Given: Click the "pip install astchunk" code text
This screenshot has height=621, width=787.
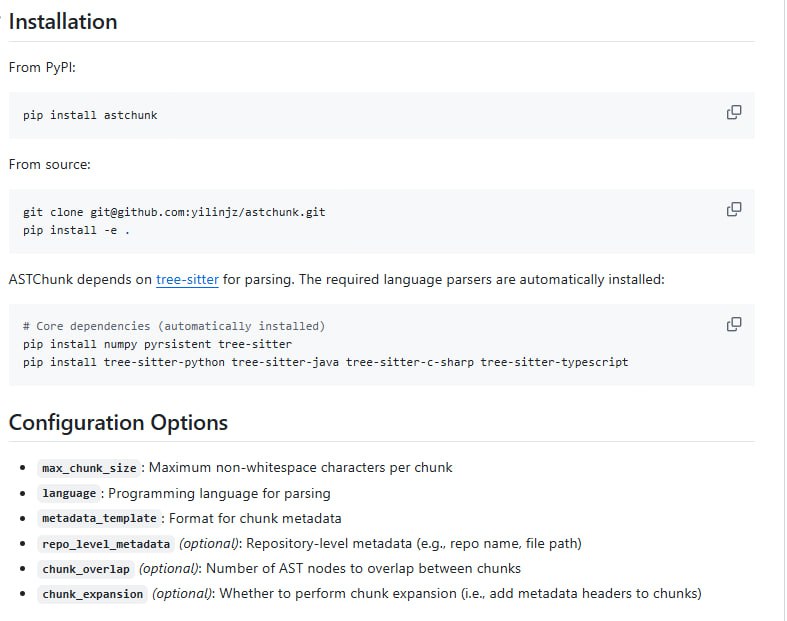Looking at the screenshot, I should [x=90, y=115].
